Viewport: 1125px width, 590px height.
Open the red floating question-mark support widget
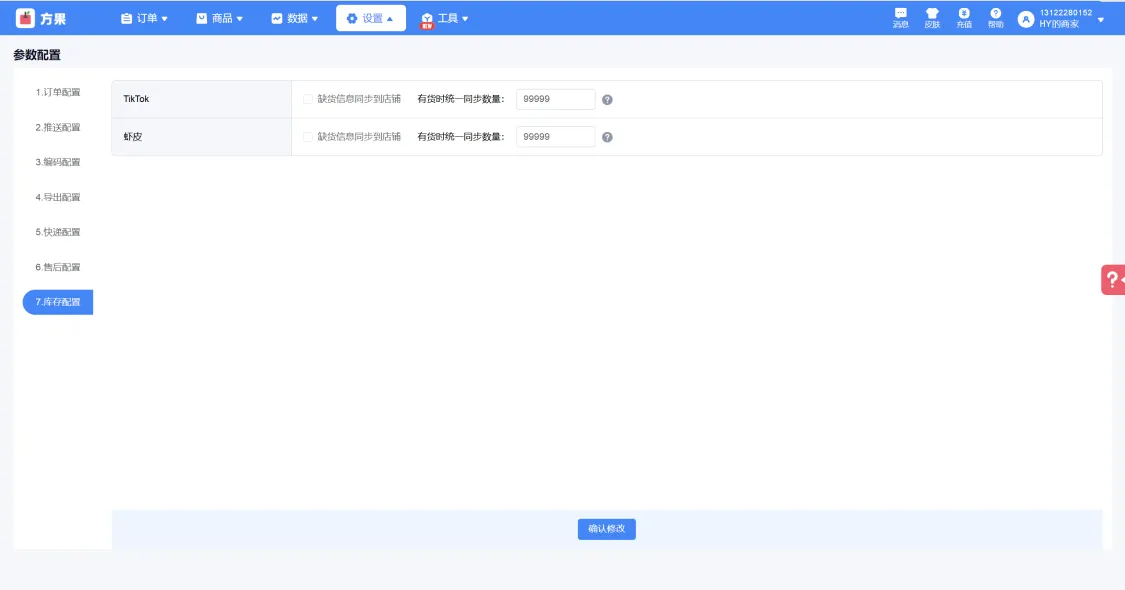1114,279
